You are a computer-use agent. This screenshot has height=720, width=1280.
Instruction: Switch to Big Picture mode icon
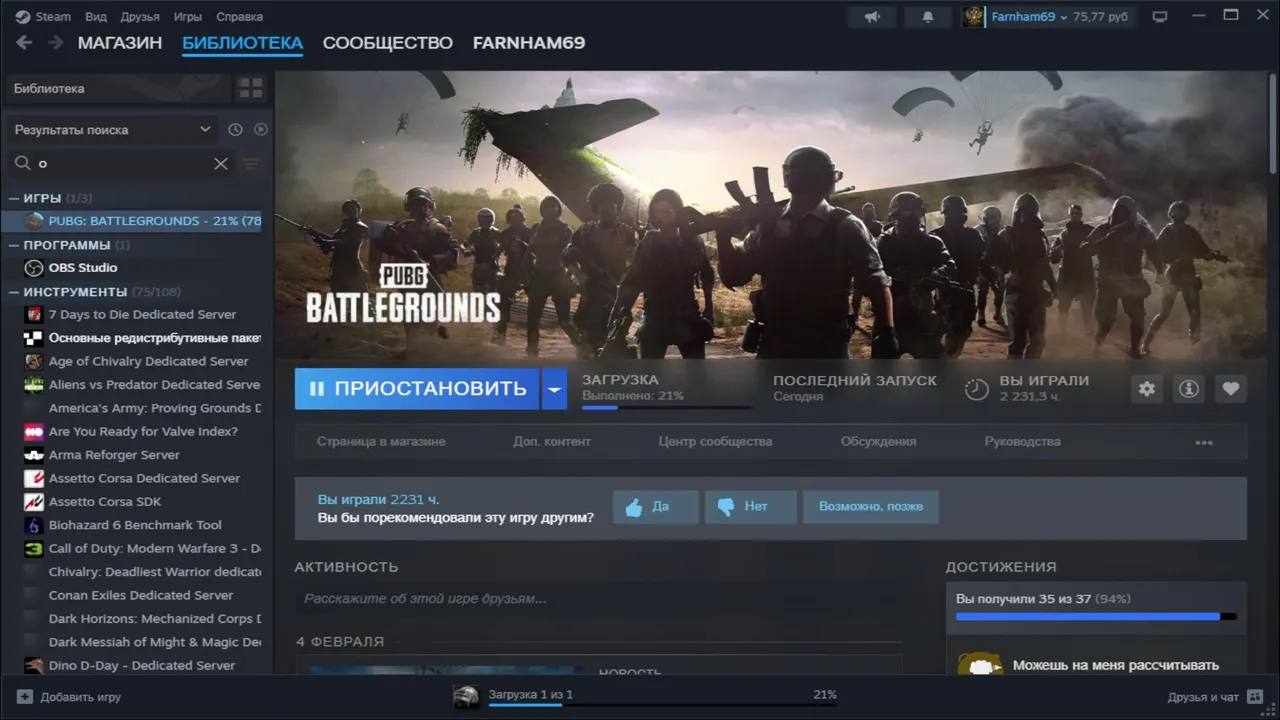pyautogui.click(x=1160, y=17)
